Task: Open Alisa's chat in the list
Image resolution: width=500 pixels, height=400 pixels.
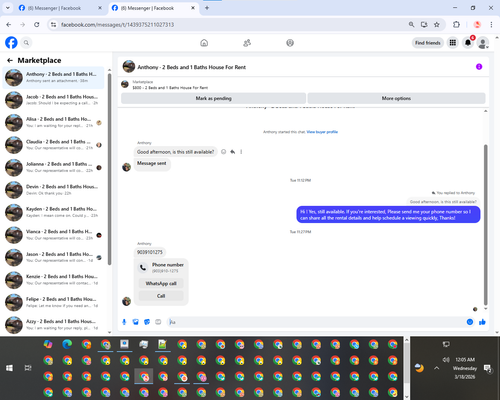Action: click(53, 122)
